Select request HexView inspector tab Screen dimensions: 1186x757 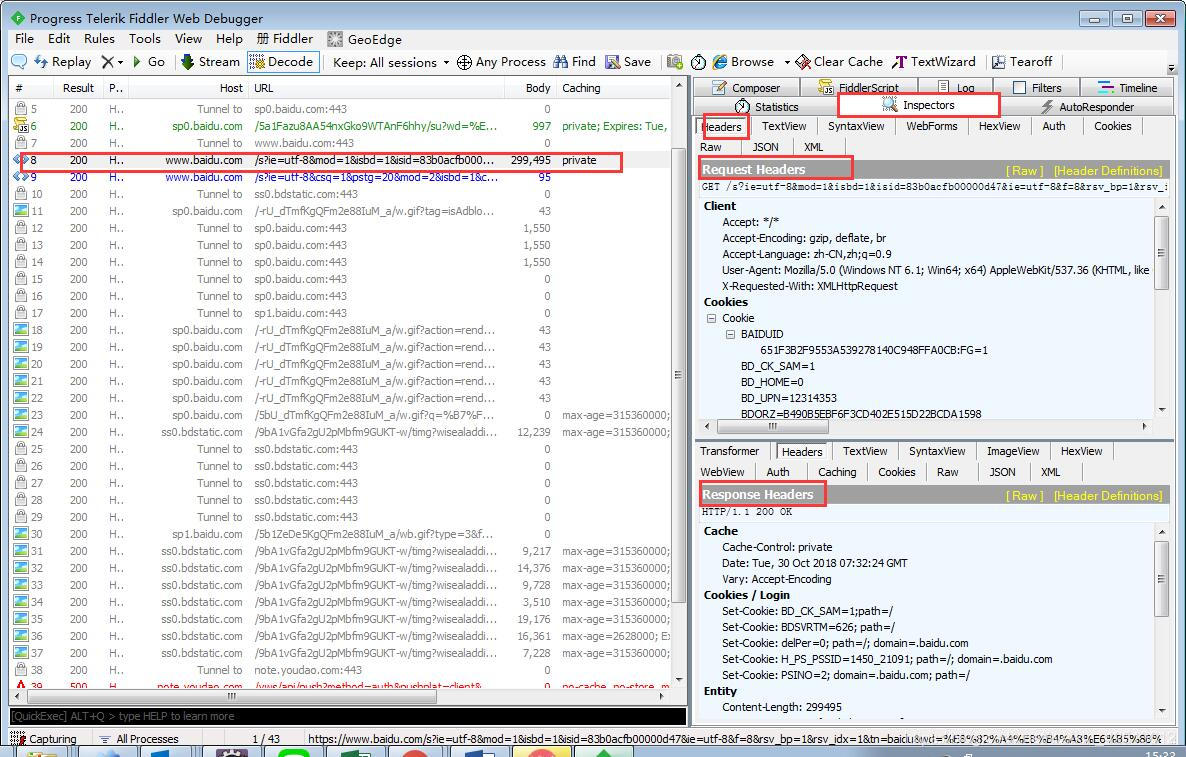pyautogui.click(x=999, y=126)
